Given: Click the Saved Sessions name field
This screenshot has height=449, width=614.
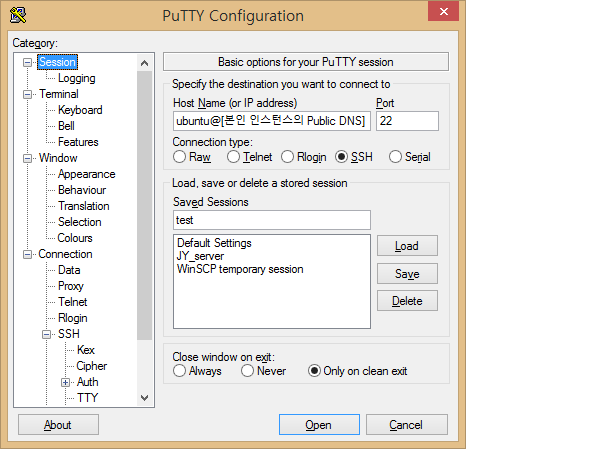Looking at the screenshot, I should pyautogui.click(x=272, y=220).
